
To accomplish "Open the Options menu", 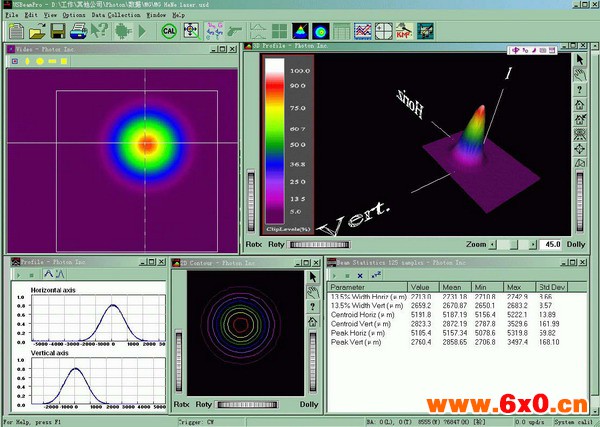I will [74, 16].
